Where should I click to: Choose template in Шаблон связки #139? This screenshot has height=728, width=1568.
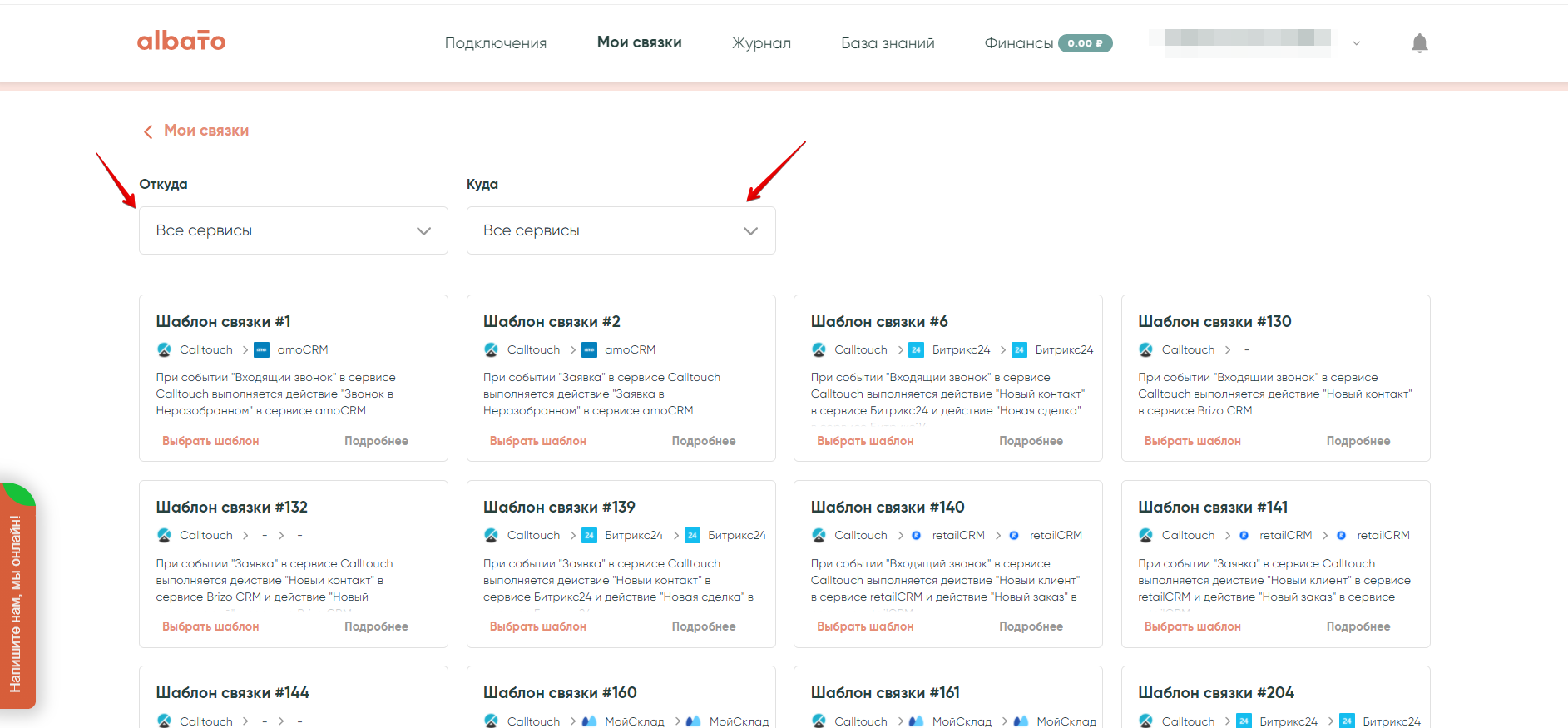(x=538, y=626)
